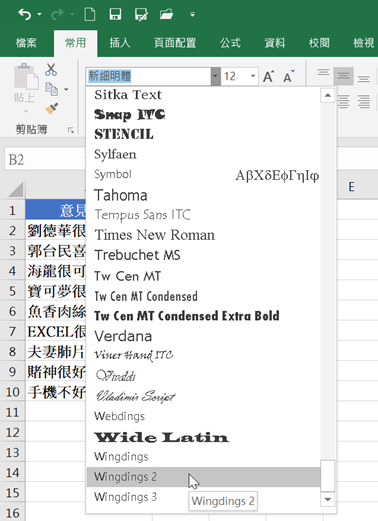Image resolution: width=378 pixels, height=521 pixels.
Task: Open the 檢視 View tab
Action: point(363,43)
